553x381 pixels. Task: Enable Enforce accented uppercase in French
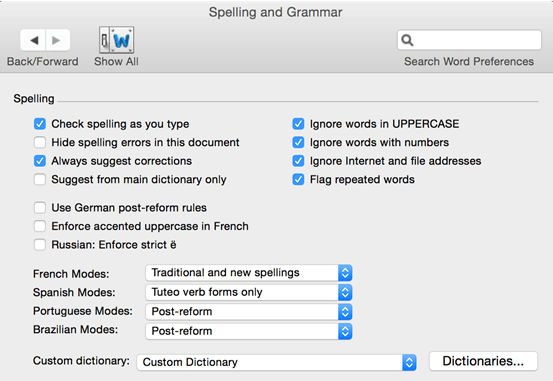[40, 226]
